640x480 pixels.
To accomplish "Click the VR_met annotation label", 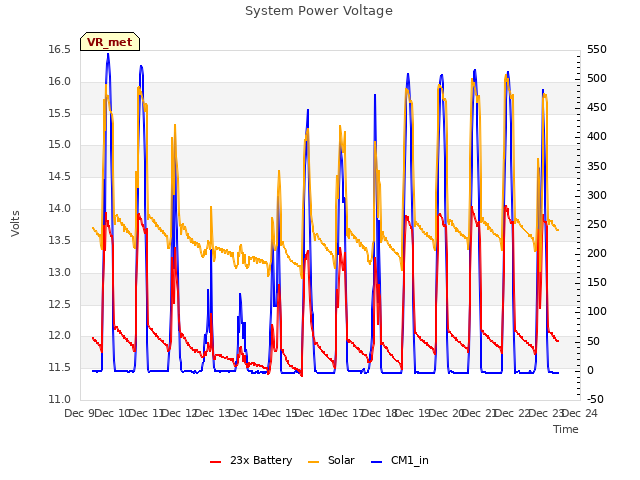I will coord(110,42).
